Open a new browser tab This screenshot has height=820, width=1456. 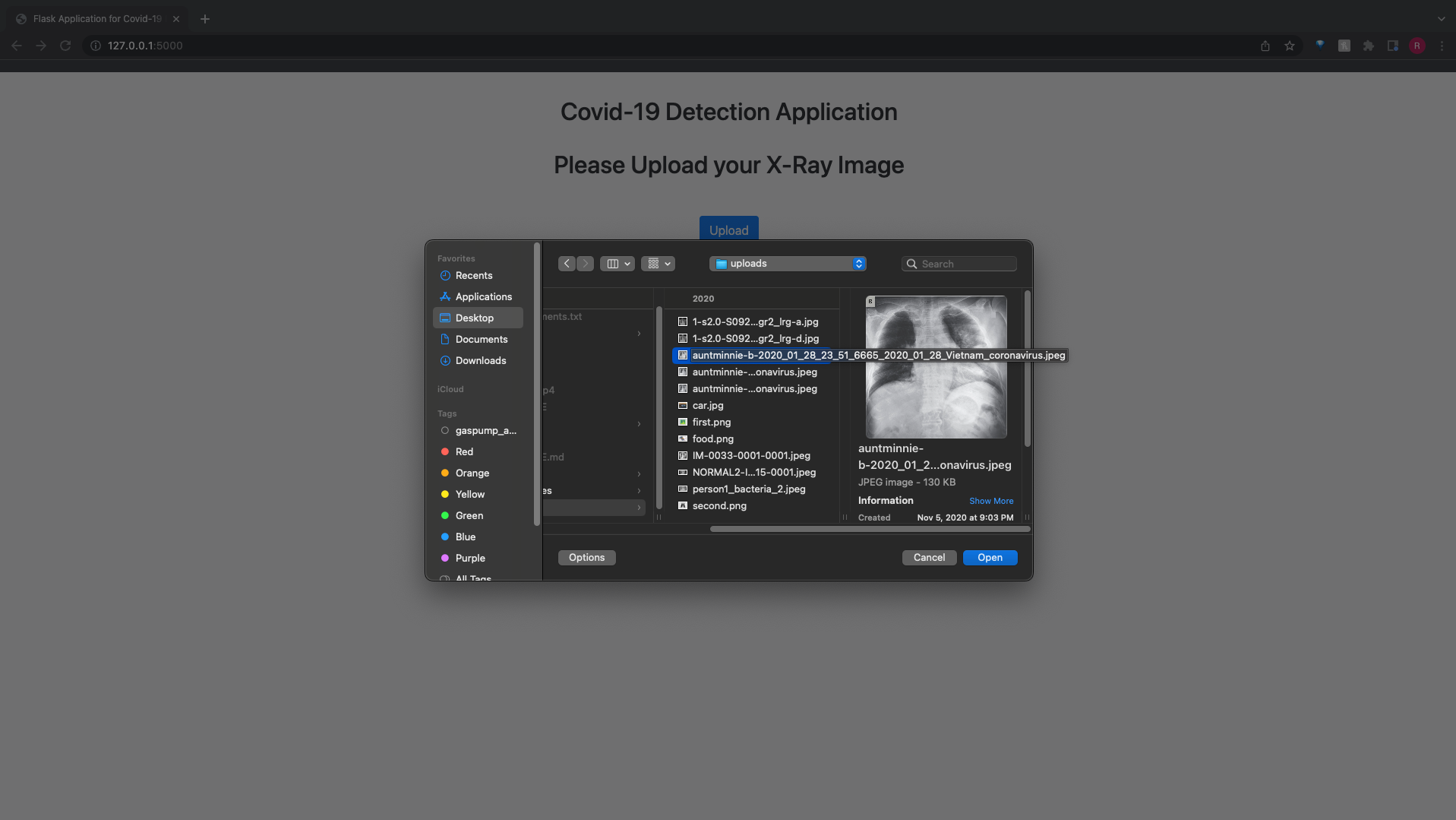pos(205,19)
